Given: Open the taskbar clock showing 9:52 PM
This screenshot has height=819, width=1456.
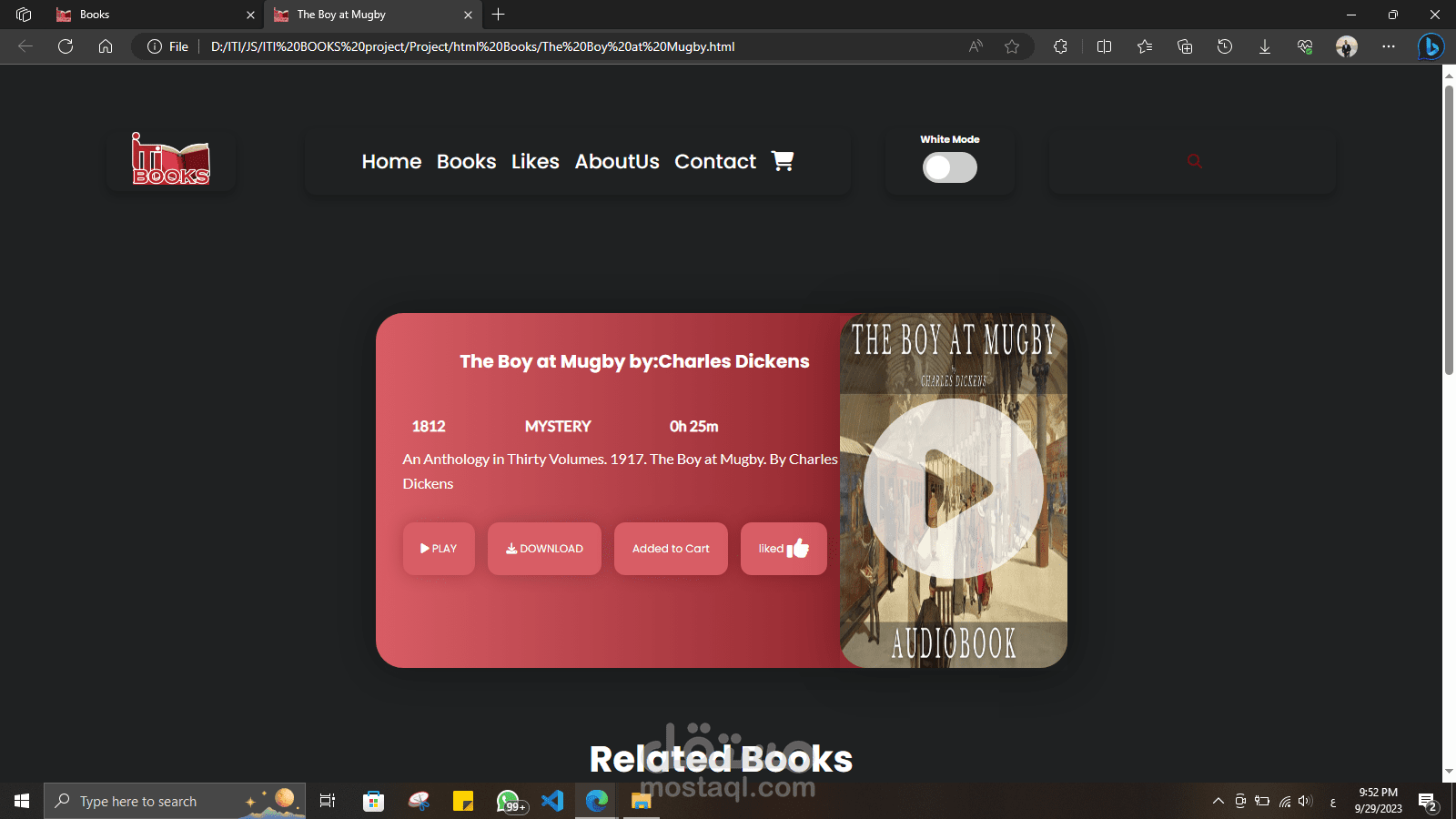Looking at the screenshot, I should pos(1378,801).
